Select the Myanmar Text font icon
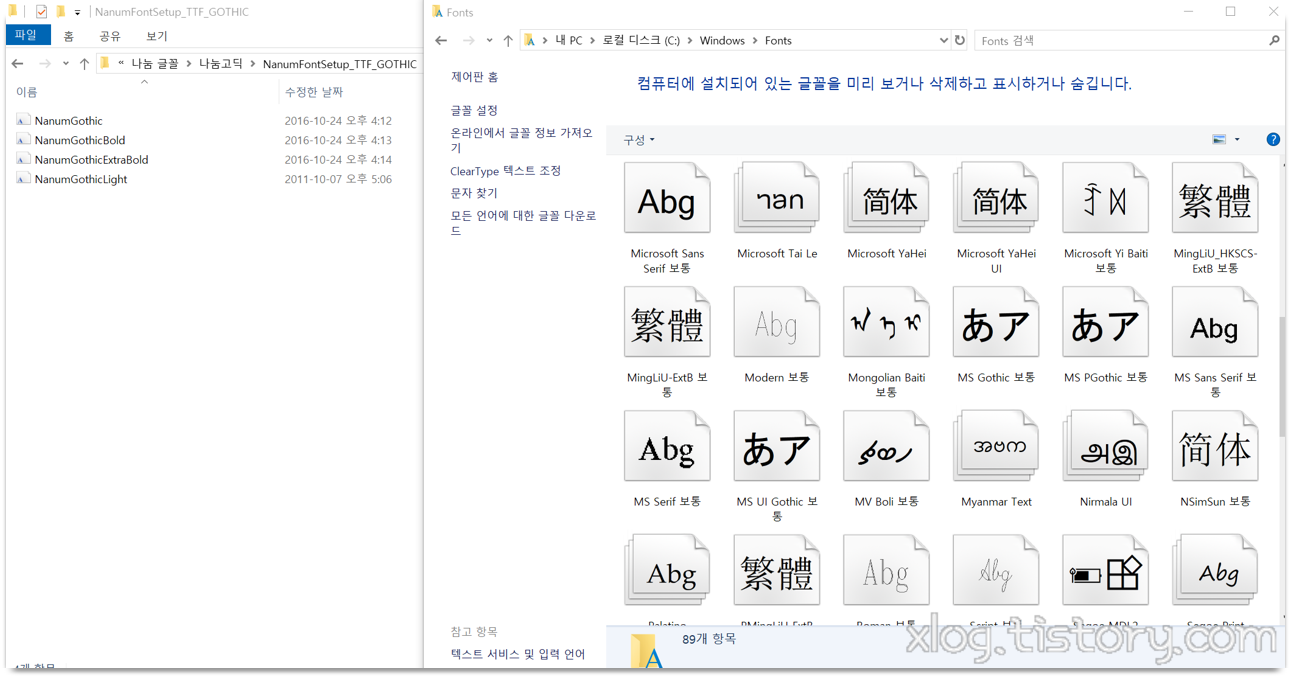This screenshot has height=678, width=1291. coord(996,447)
